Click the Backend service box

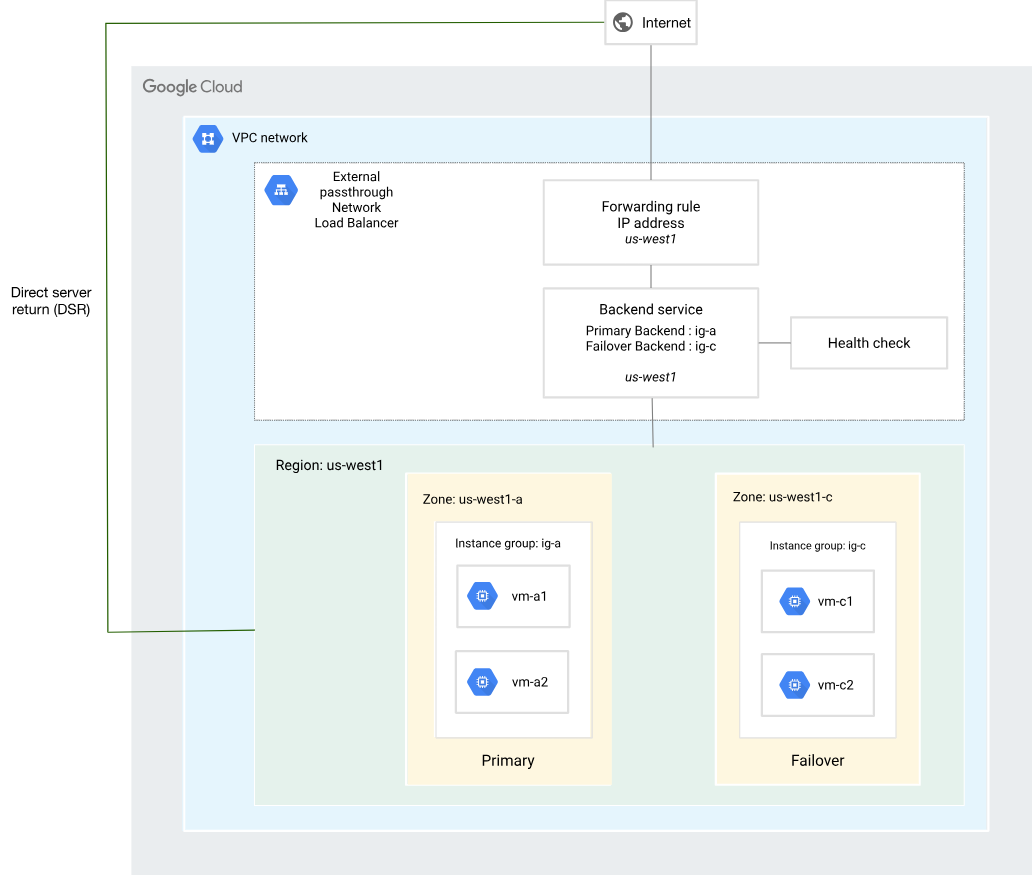coord(651,343)
